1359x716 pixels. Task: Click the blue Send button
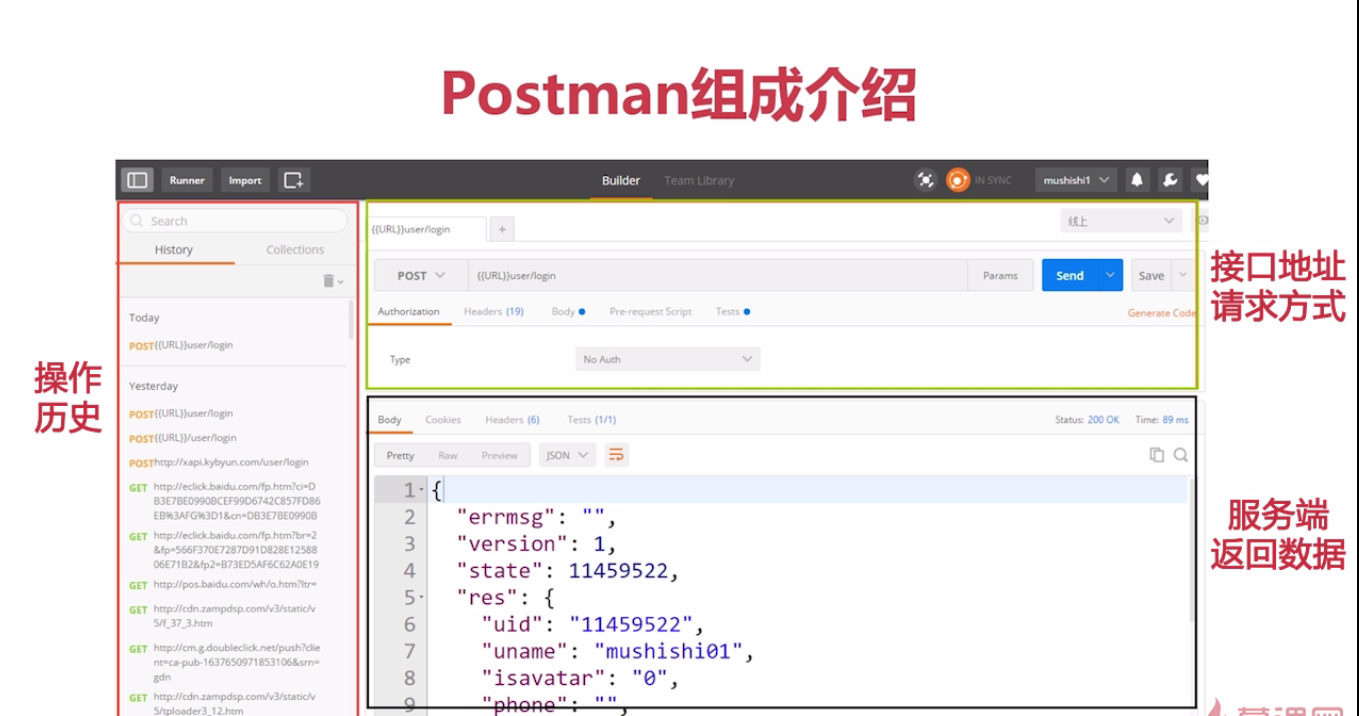click(1070, 275)
